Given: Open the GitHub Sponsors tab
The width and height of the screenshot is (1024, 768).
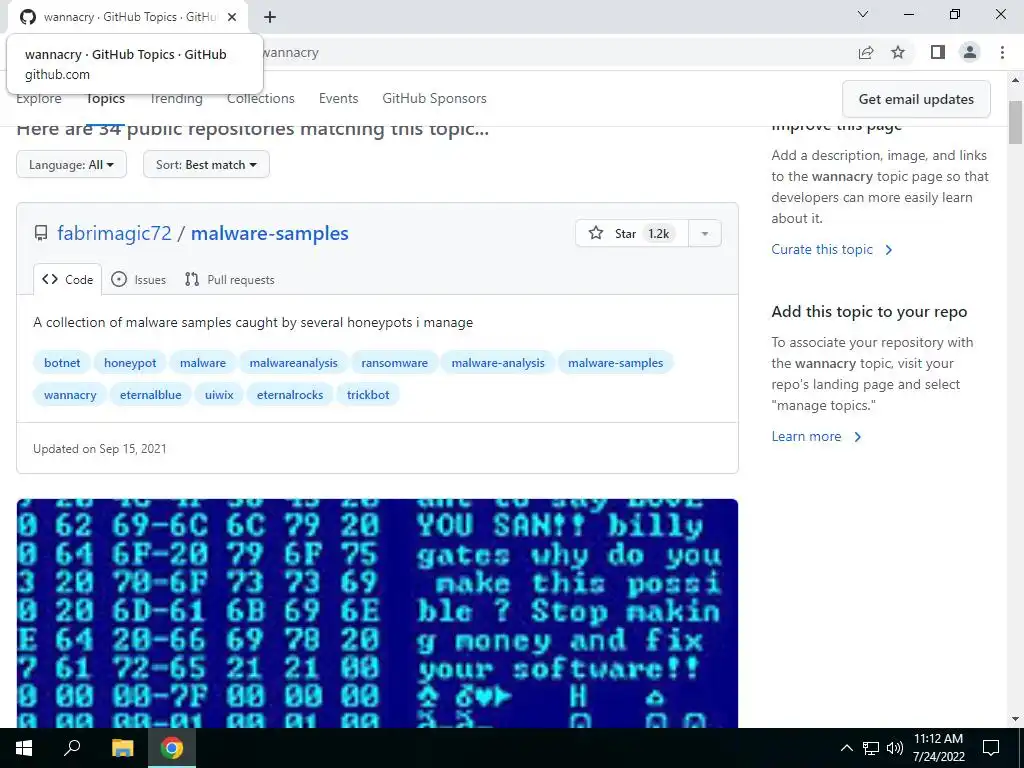Looking at the screenshot, I should pos(434,99).
